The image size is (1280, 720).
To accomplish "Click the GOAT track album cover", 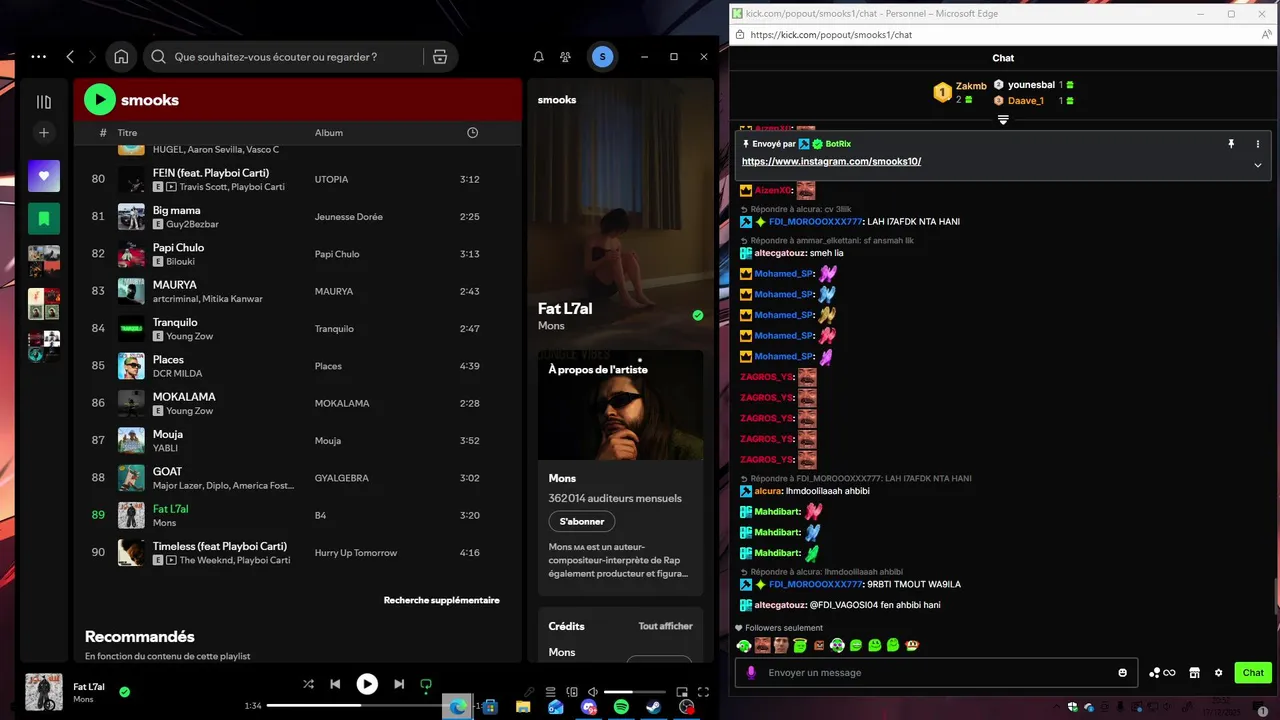I will (x=131, y=478).
